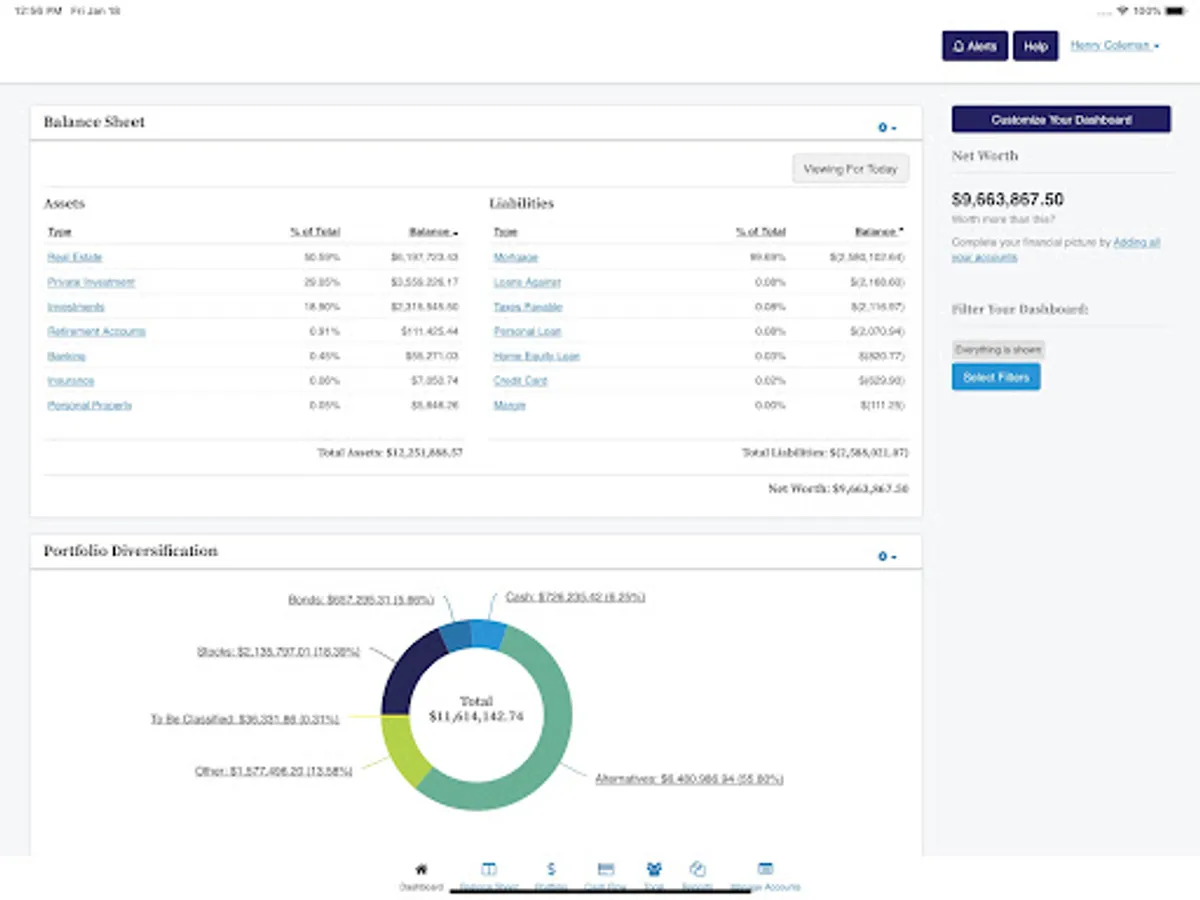Open the Viewing For Today selector
Screen dimensions: 1200x900
pos(849,168)
